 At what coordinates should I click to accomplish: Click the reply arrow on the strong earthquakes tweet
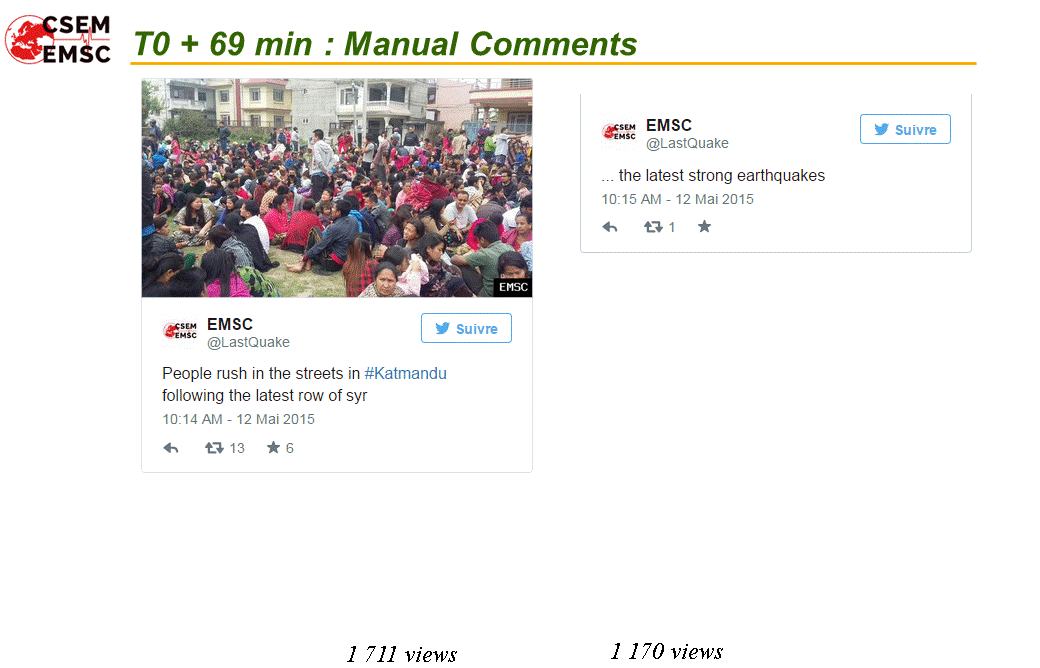click(x=610, y=228)
